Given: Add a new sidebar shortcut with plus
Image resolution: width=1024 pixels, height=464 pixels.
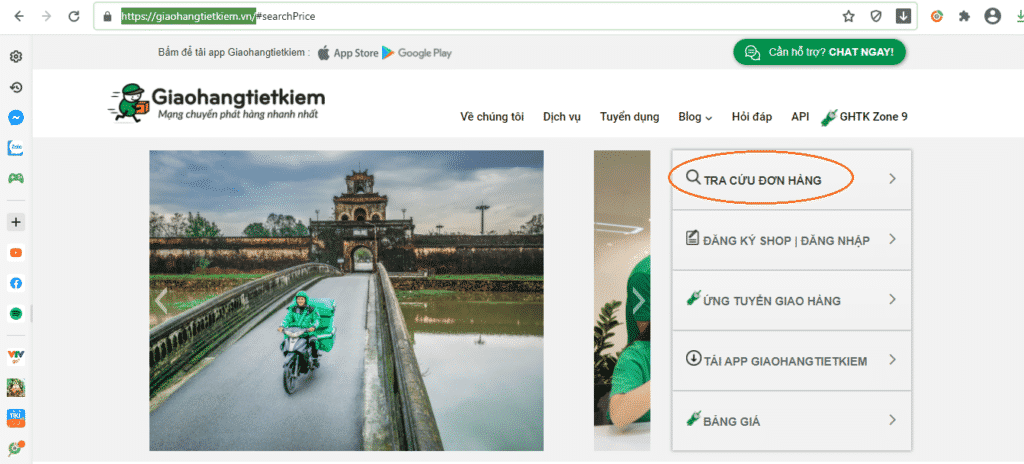Looking at the screenshot, I should [16, 222].
